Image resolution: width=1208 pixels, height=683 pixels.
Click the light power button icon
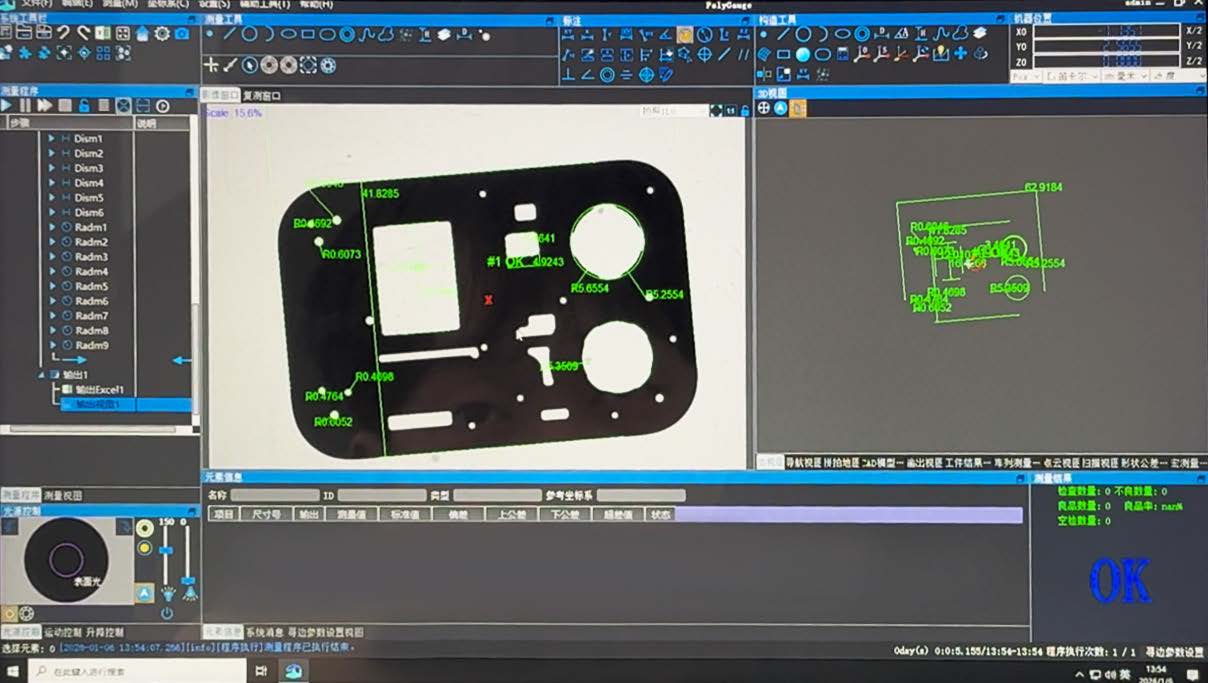point(167,613)
